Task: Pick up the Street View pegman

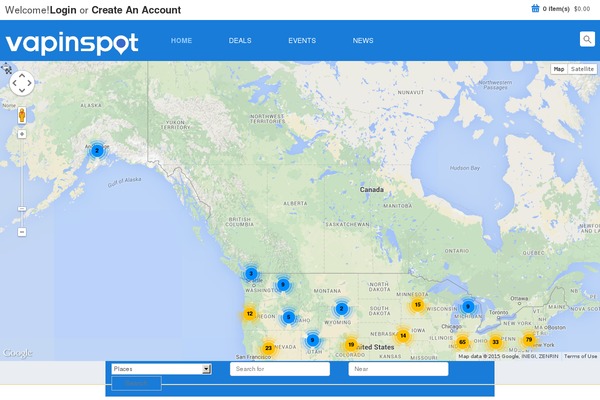Action: click(22, 115)
